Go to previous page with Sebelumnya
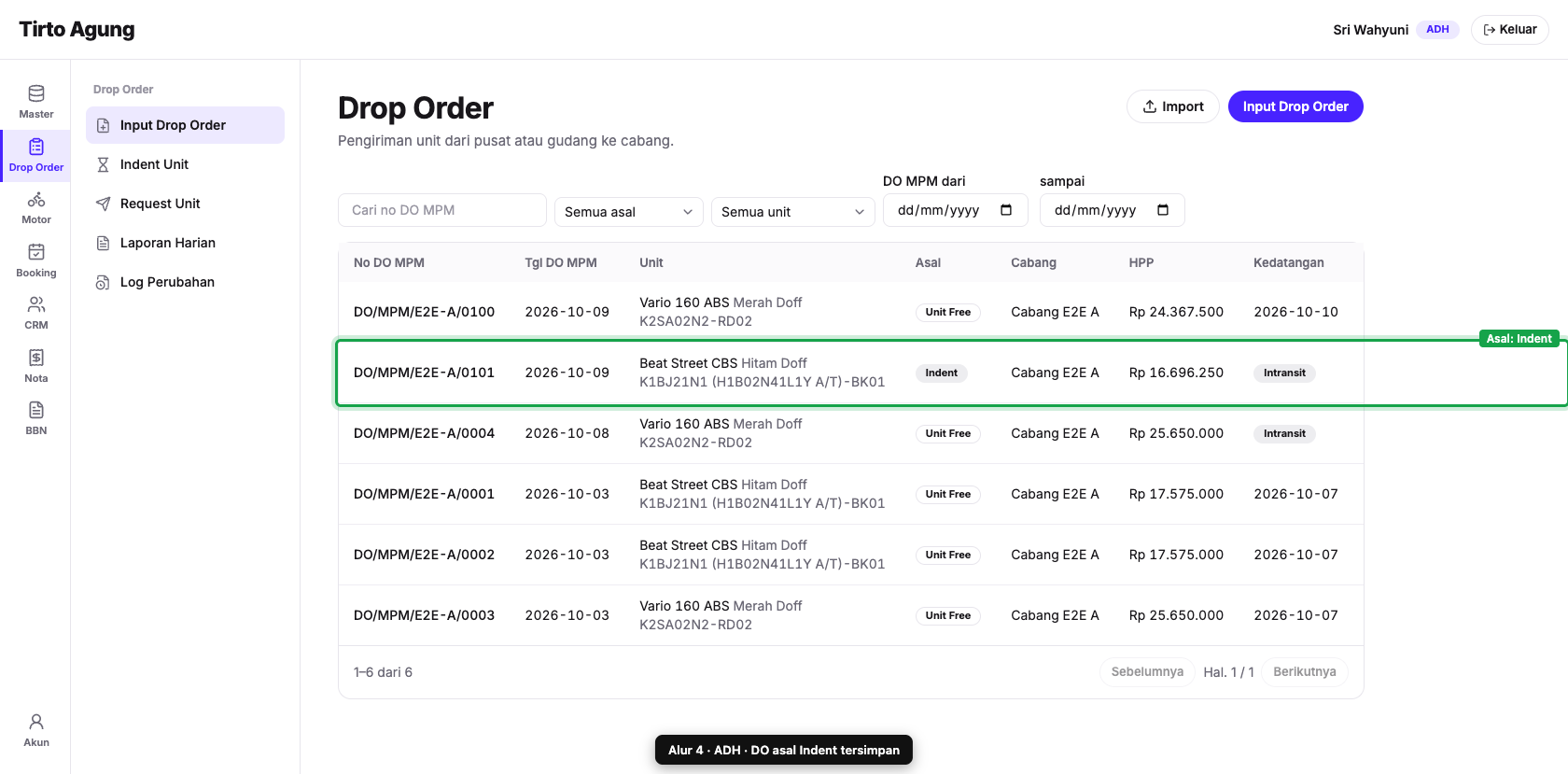 pos(1147,672)
